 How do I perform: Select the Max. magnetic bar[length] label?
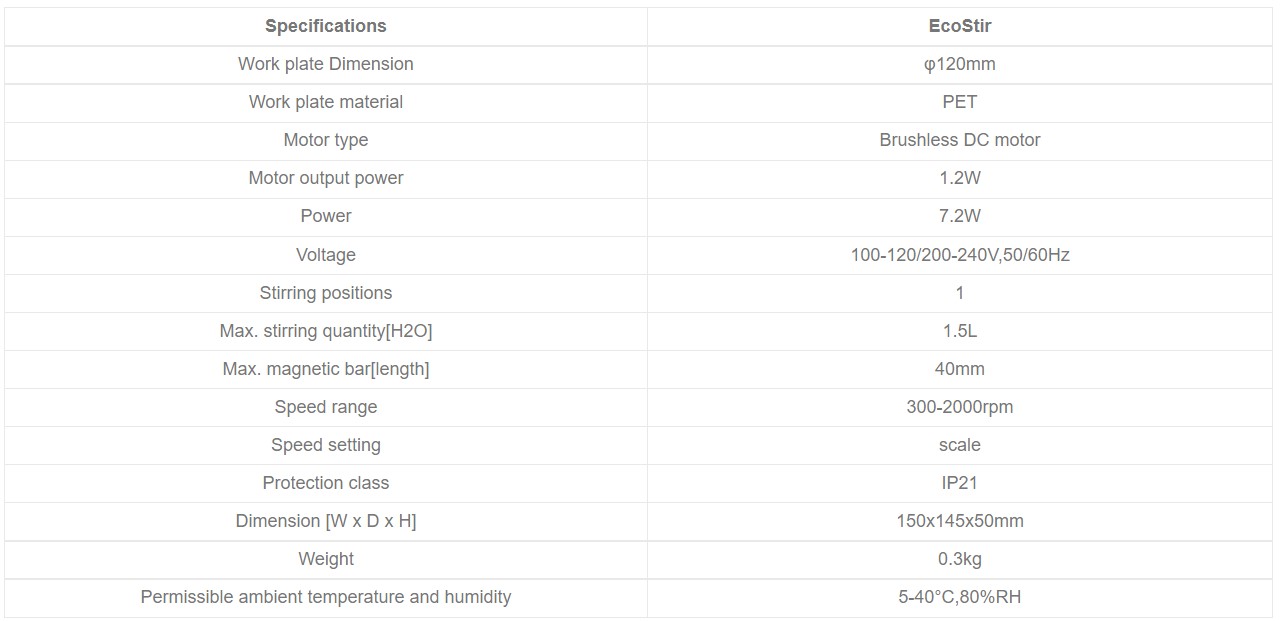[x=326, y=369]
